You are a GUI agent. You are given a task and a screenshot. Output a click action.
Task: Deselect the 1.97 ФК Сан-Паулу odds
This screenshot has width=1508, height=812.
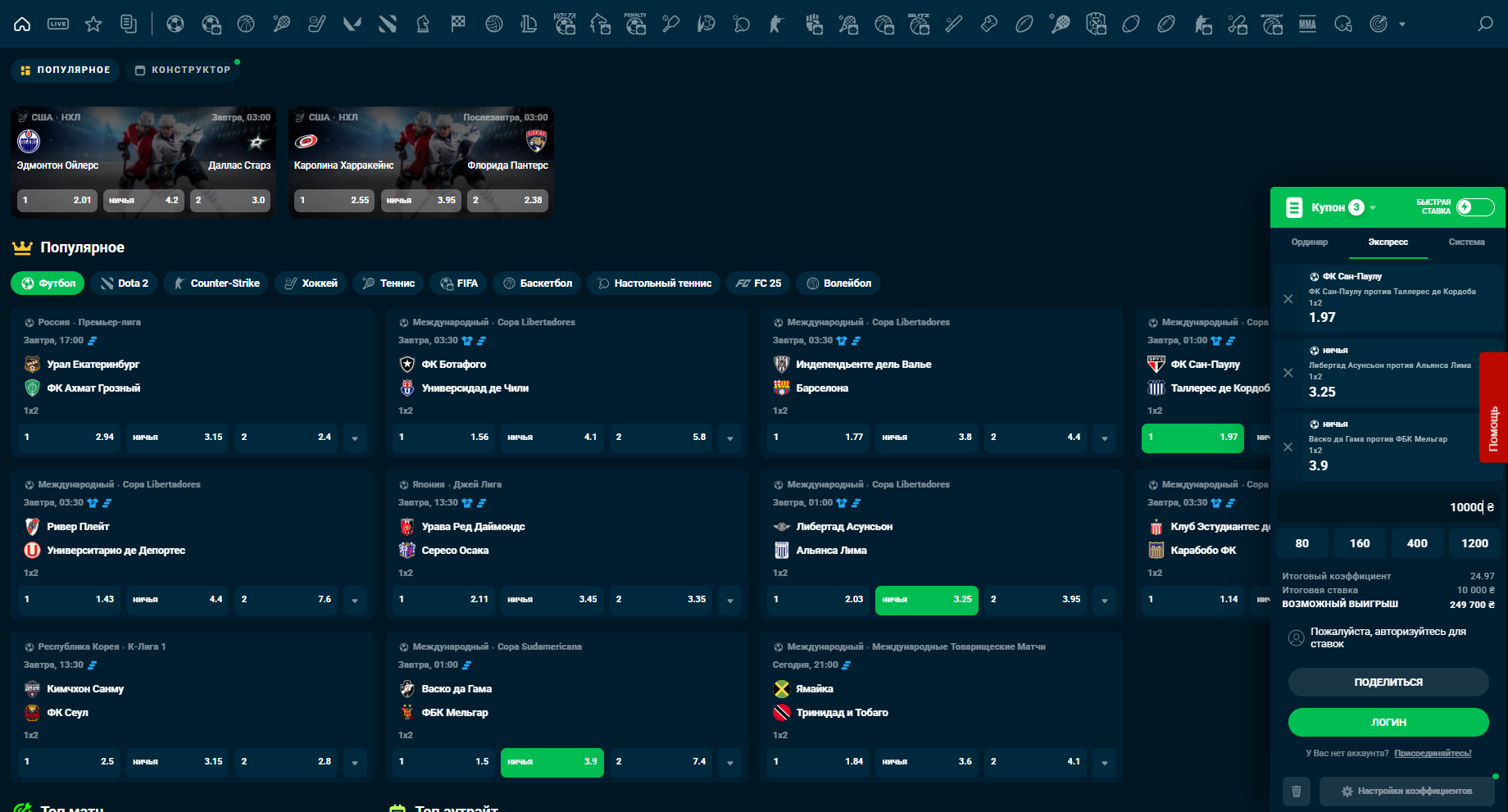1192,438
